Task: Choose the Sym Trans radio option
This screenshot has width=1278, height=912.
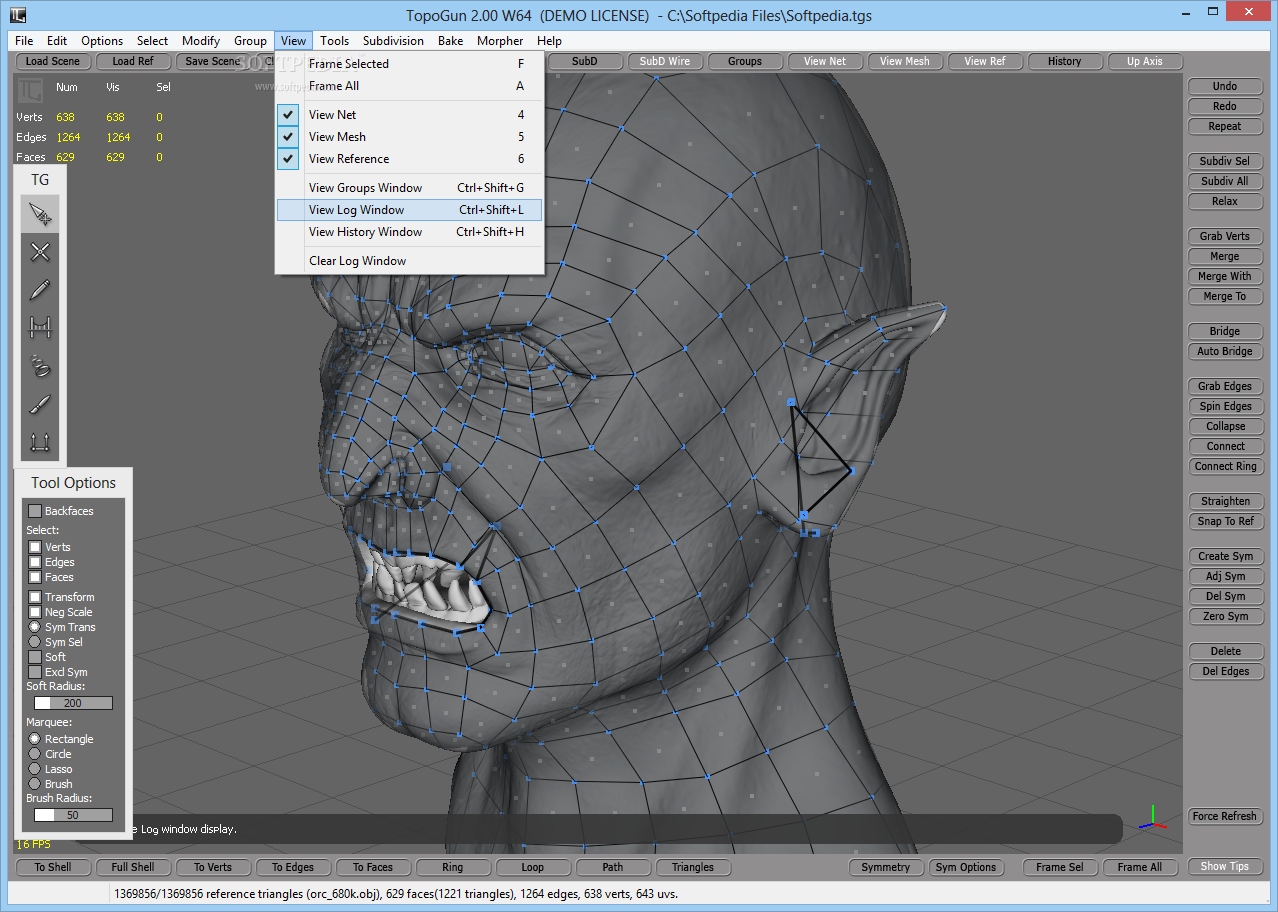Action: tap(35, 627)
